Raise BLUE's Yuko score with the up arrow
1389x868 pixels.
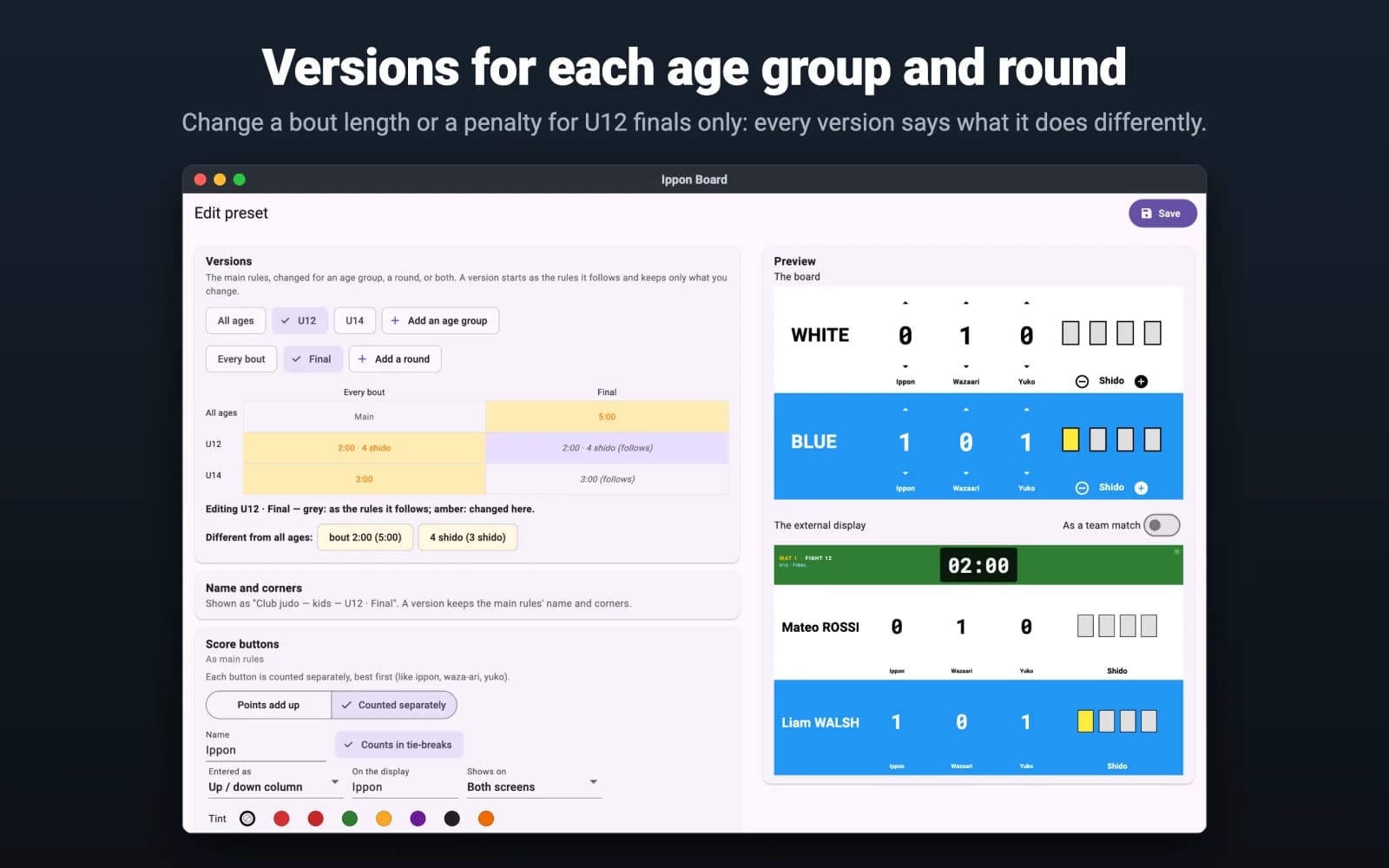[x=1026, y=410]
